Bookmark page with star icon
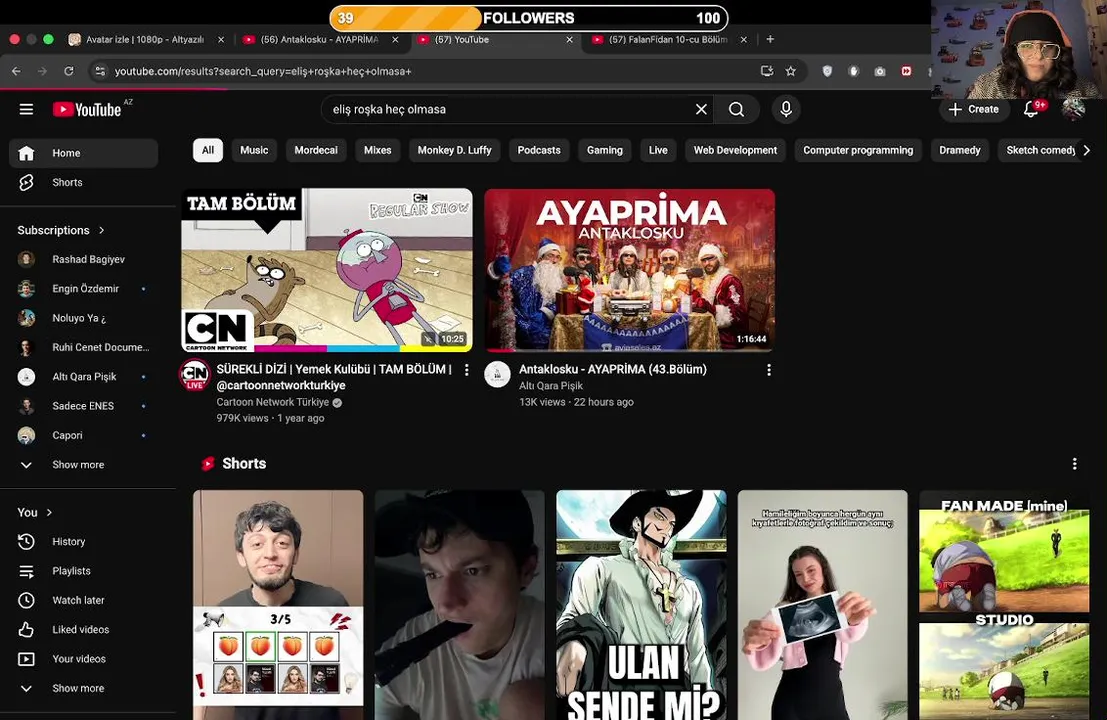Image resolution: width=1107 pixels, height=720 pixels. (x=791, y=71)
